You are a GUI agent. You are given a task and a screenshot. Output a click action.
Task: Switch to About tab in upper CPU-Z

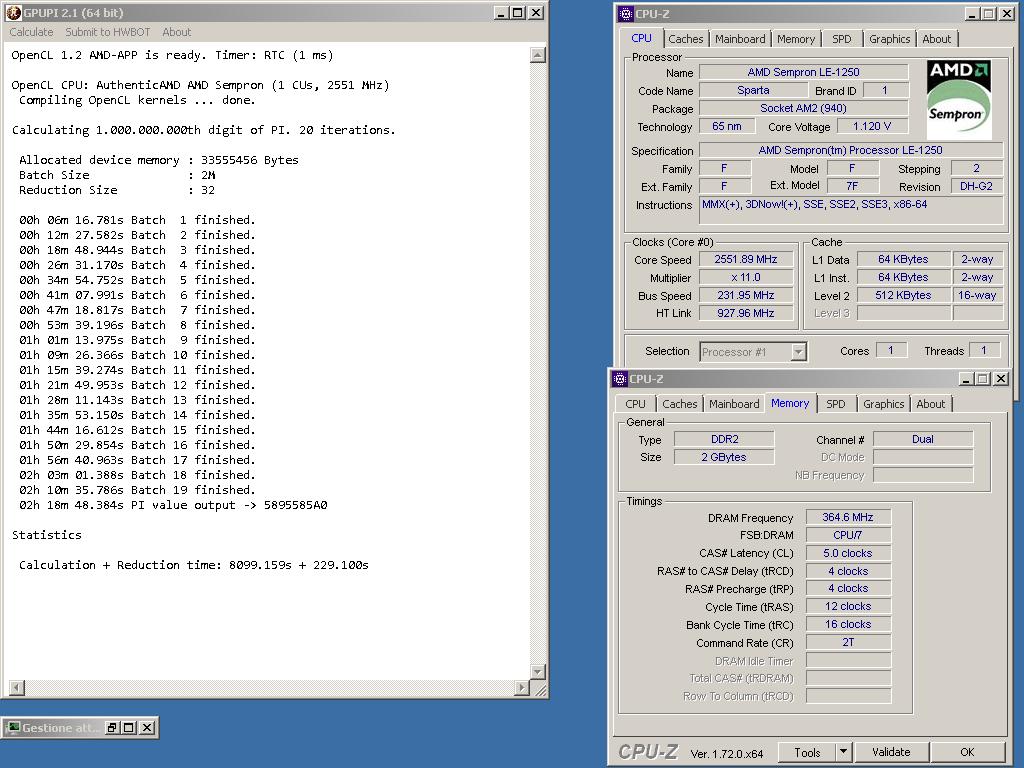(x=936, y=39)
